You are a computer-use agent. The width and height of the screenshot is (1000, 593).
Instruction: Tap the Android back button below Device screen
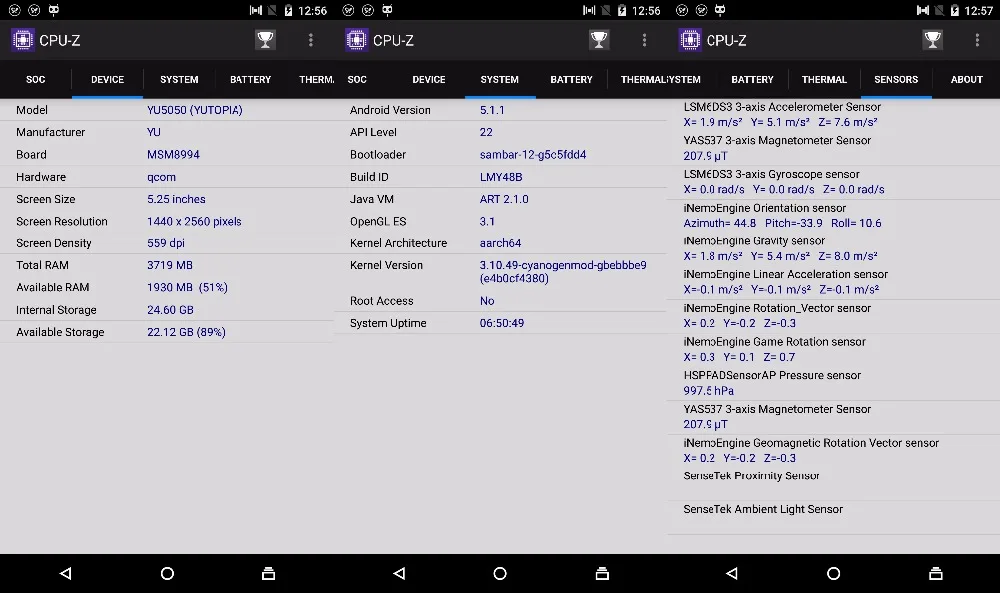pos(65,573)
